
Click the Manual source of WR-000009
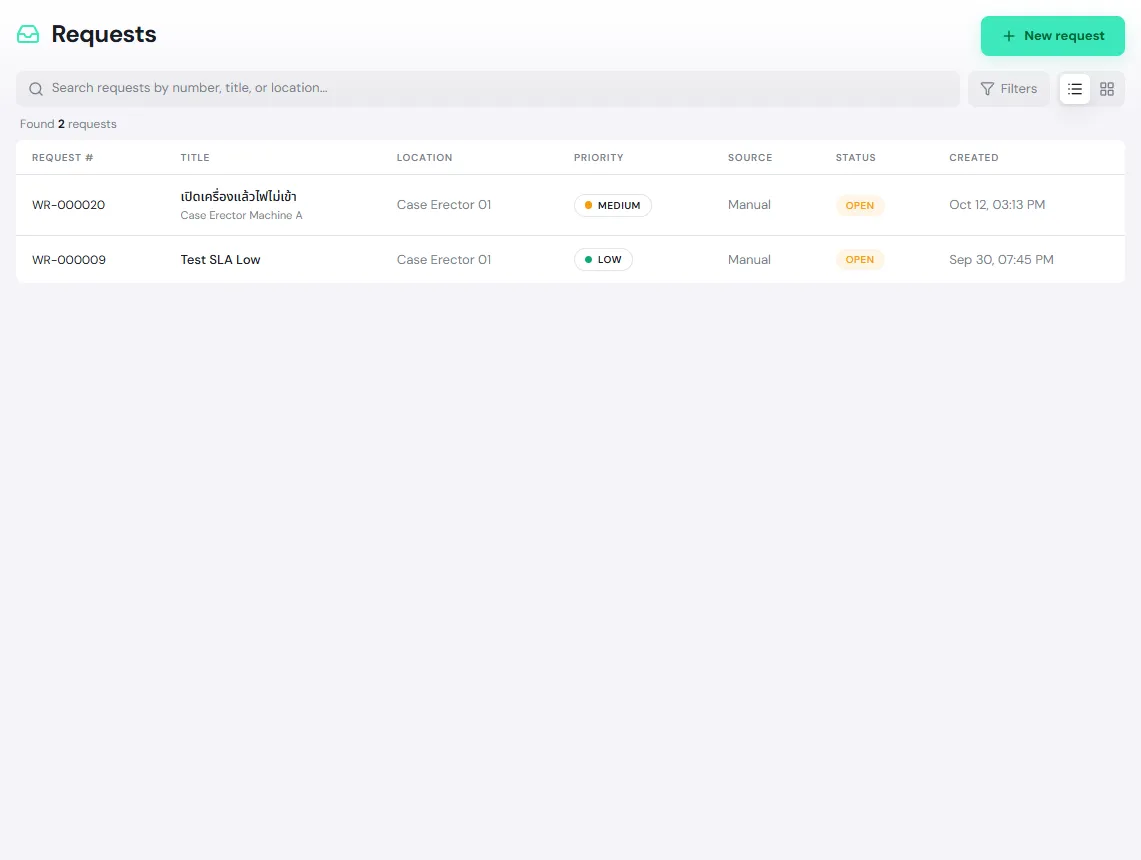click(749, 260)
